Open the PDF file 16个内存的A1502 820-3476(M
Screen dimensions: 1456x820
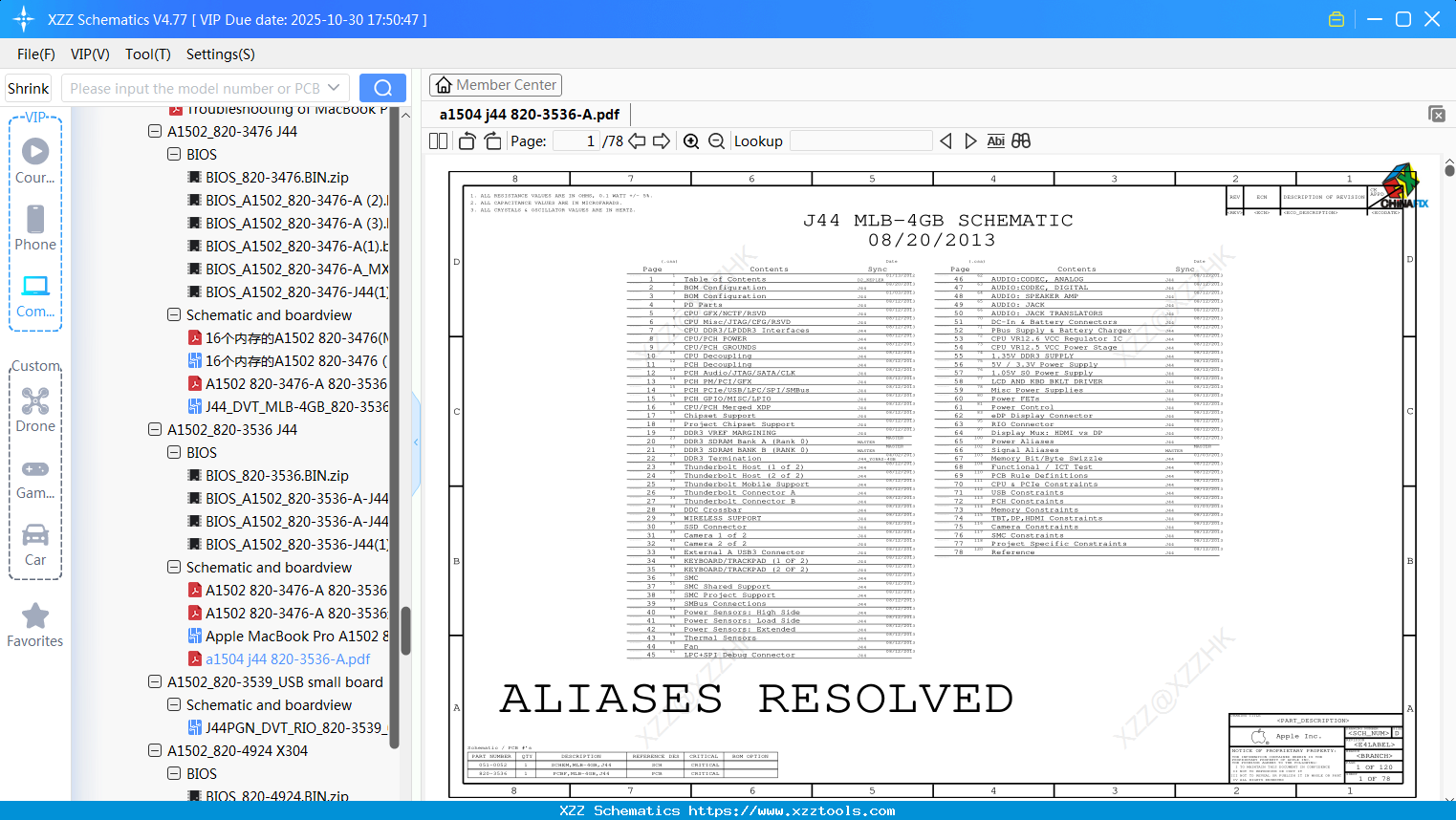click(288, 337)
